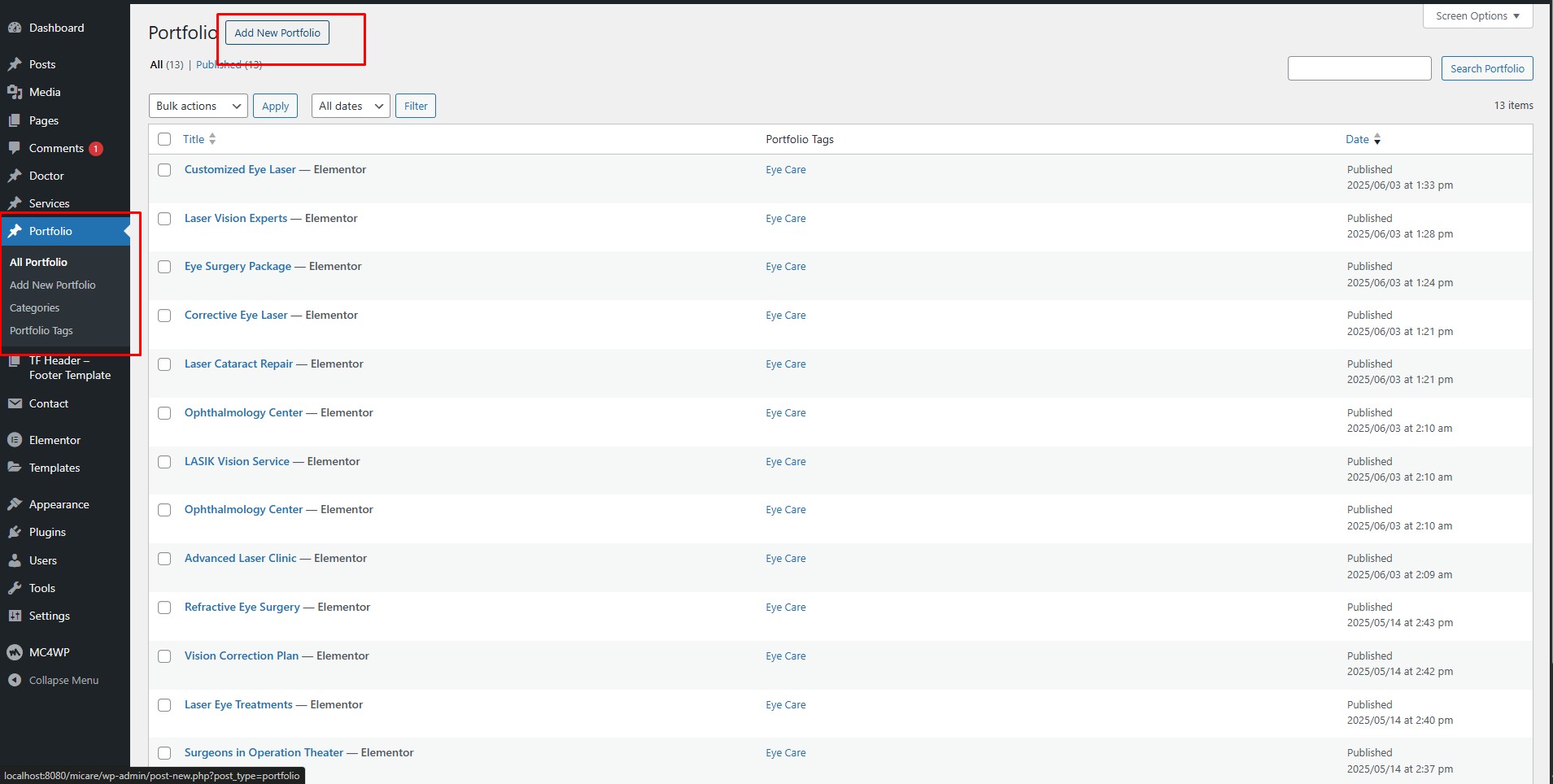Click the Plugins plug icon
The image size is (1553, 784).
click(x=15, y=532)
